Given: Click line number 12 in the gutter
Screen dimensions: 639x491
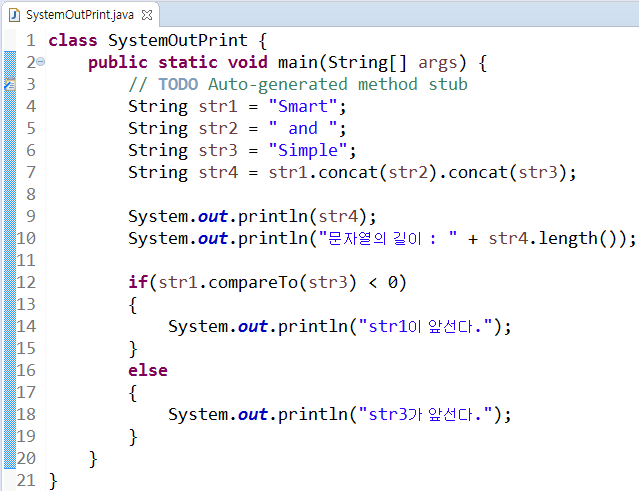Looking at the screenshot, I should (26, 283).
